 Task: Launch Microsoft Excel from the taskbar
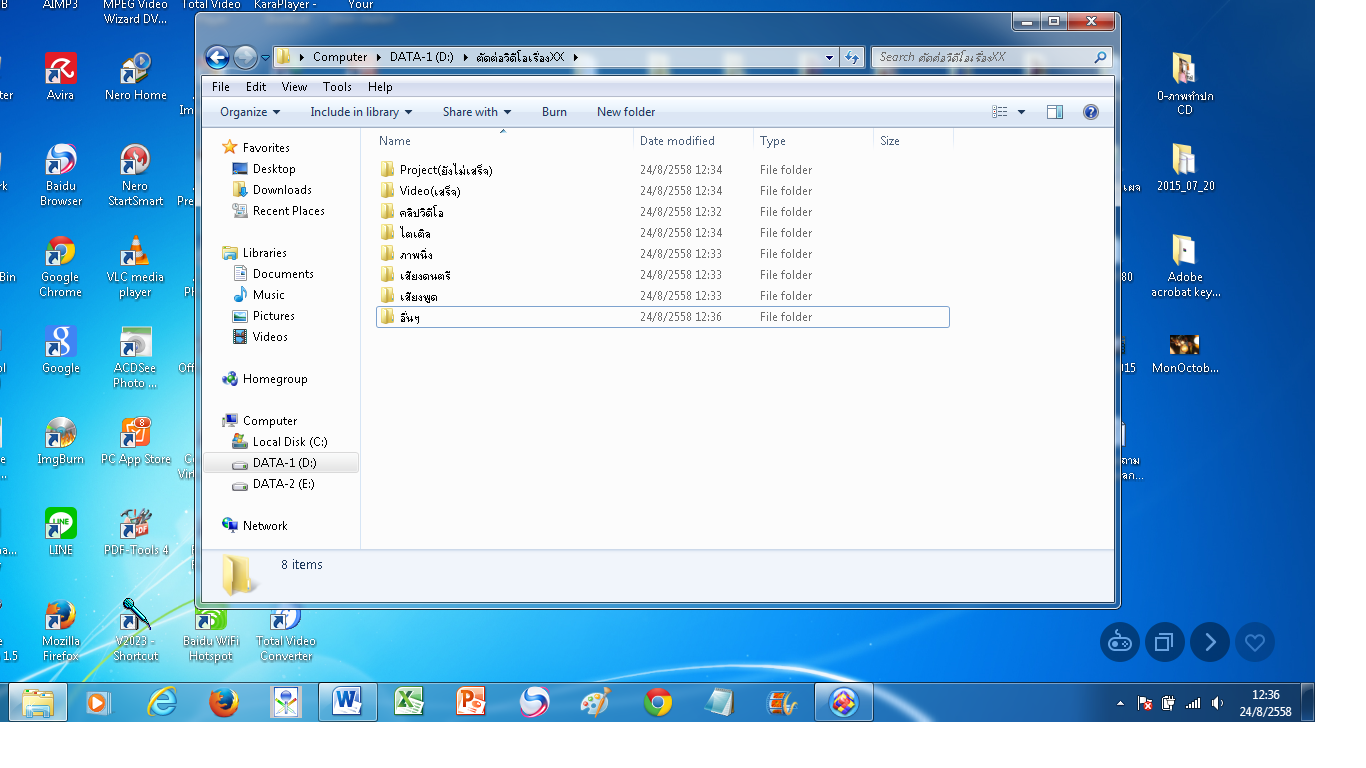409,702
